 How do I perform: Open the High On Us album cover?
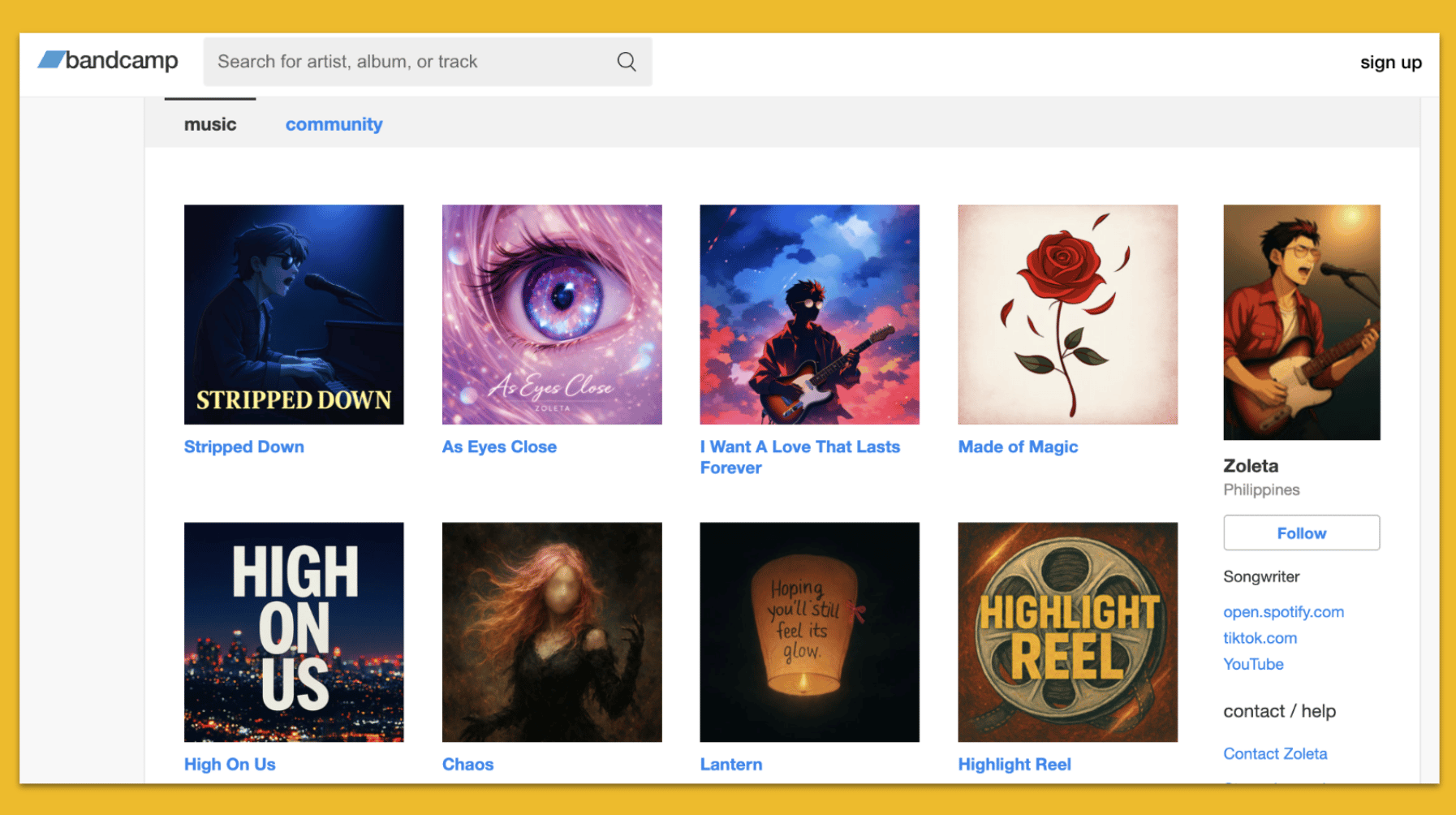tap(294, 632)
